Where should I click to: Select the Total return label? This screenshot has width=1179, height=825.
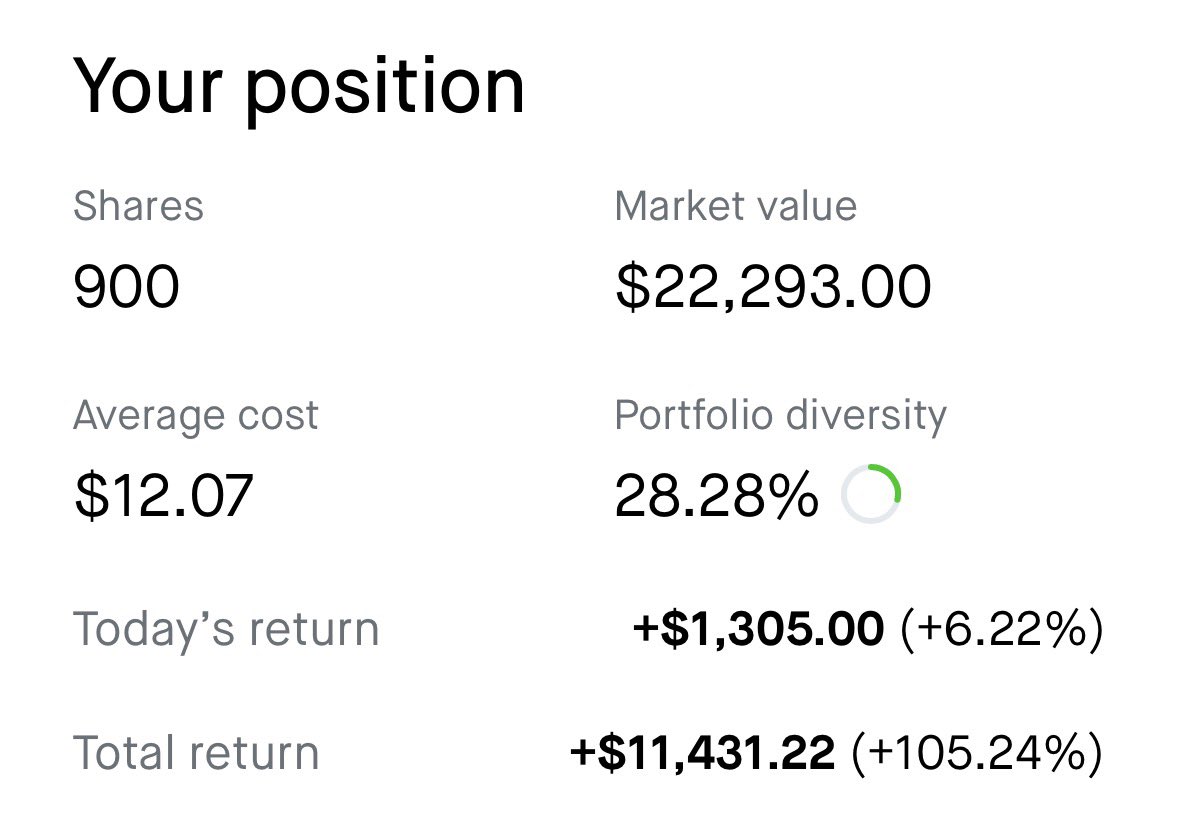[196, 753]
